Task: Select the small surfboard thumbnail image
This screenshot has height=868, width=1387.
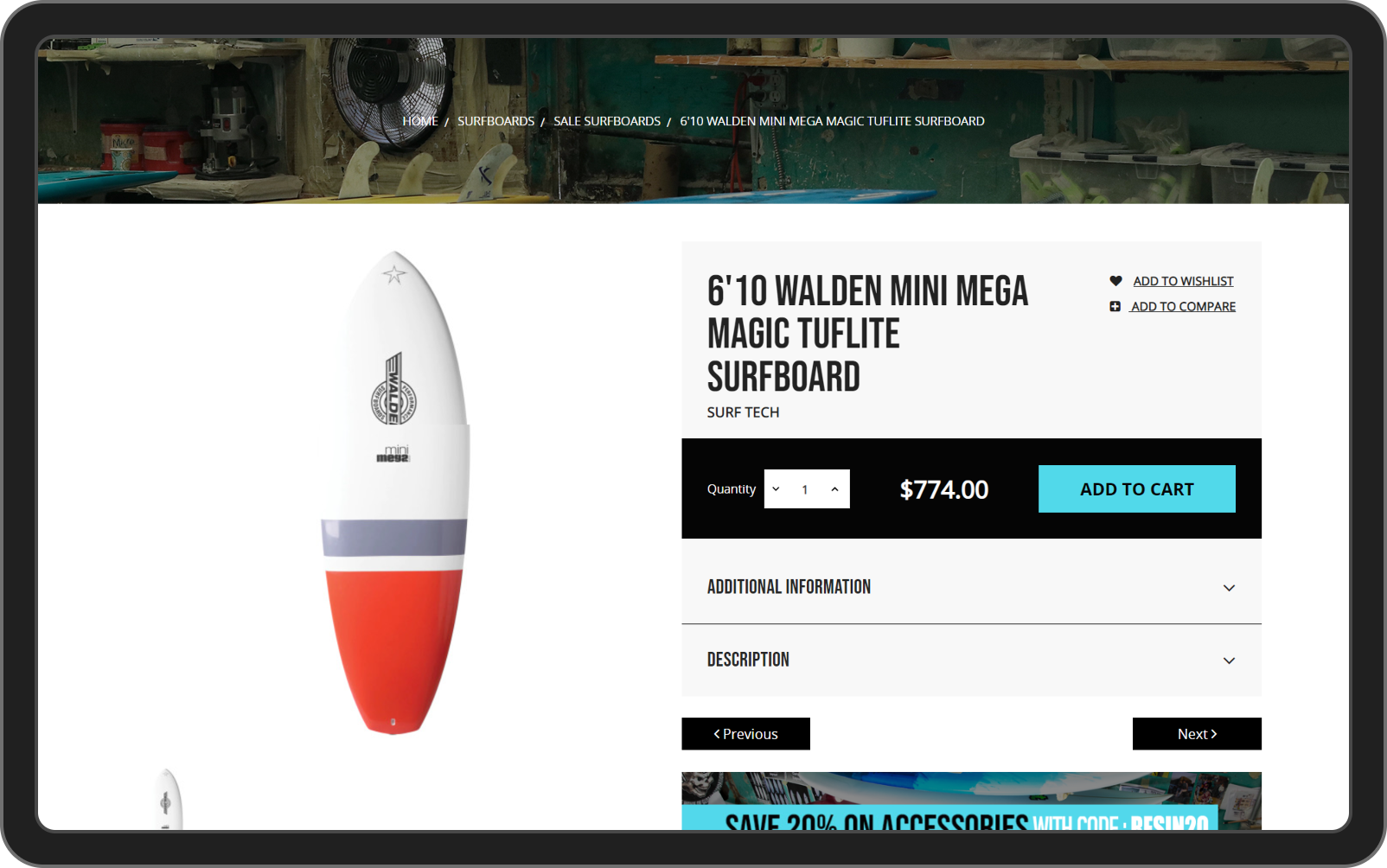Action: (x=167, y=799)
